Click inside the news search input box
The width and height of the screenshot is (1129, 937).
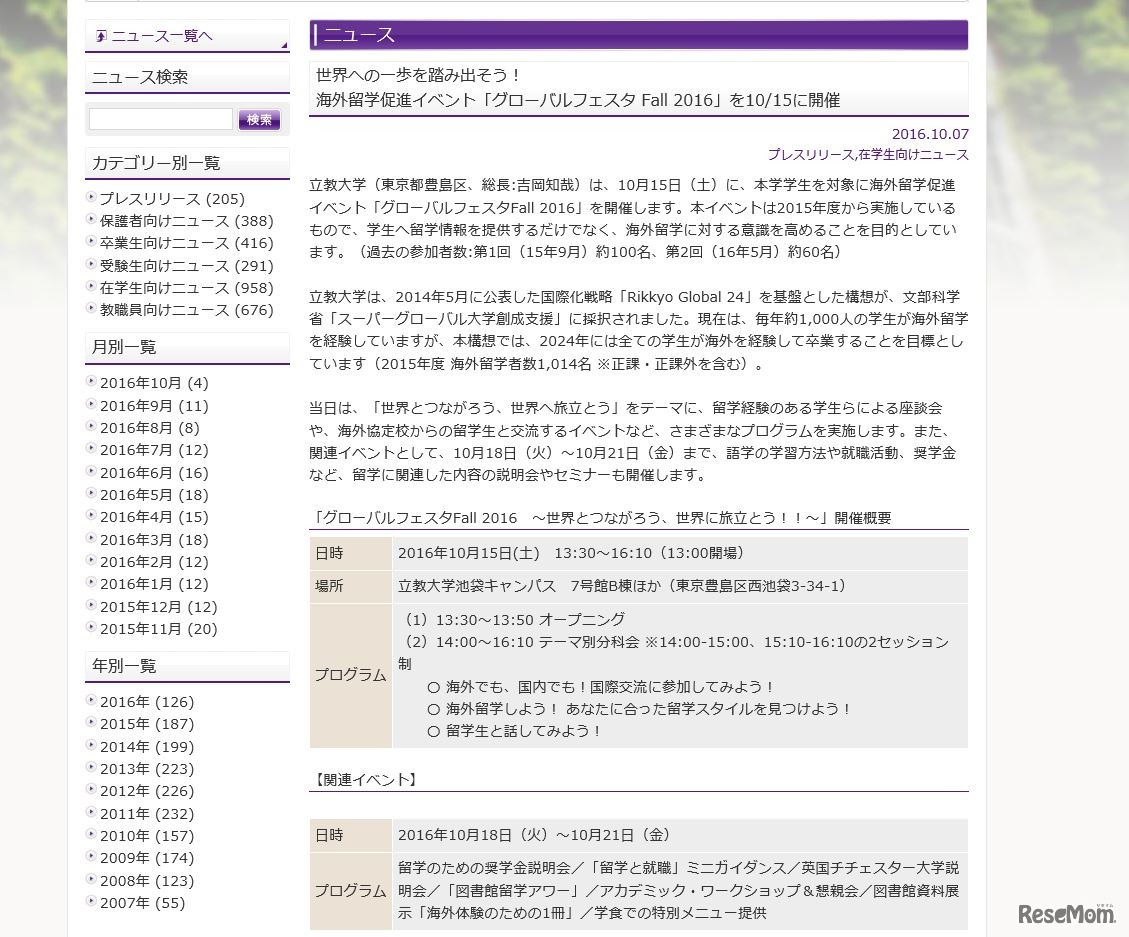(160, 118)
